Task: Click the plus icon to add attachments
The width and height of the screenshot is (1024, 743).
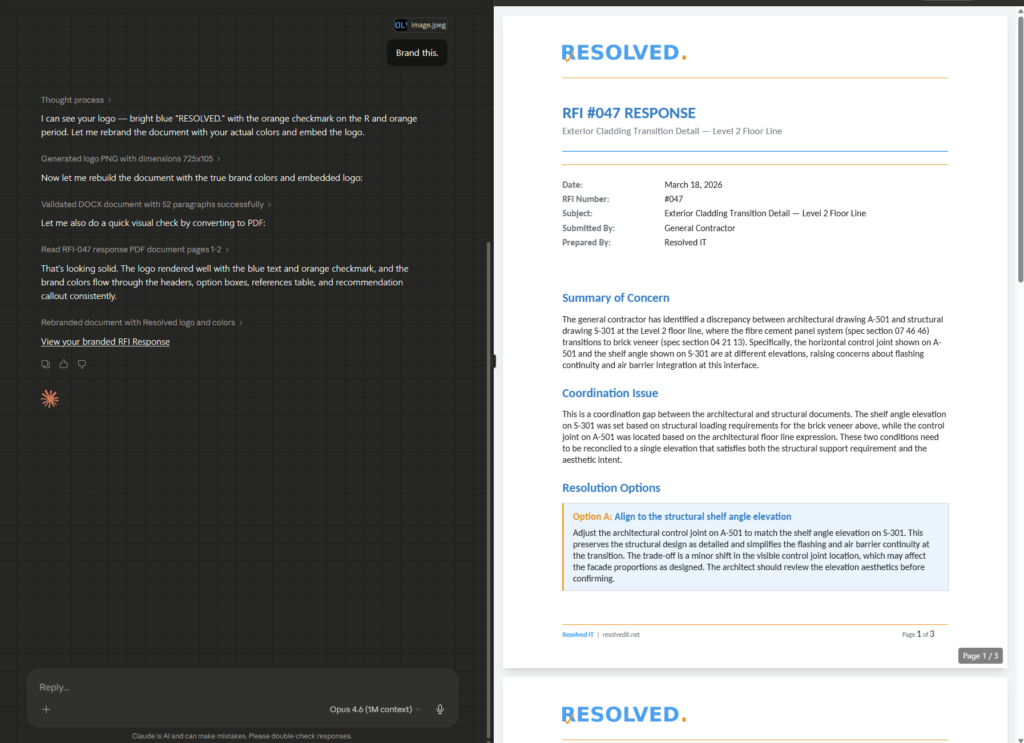Action: pyautogui.click(x=46, y=709)
